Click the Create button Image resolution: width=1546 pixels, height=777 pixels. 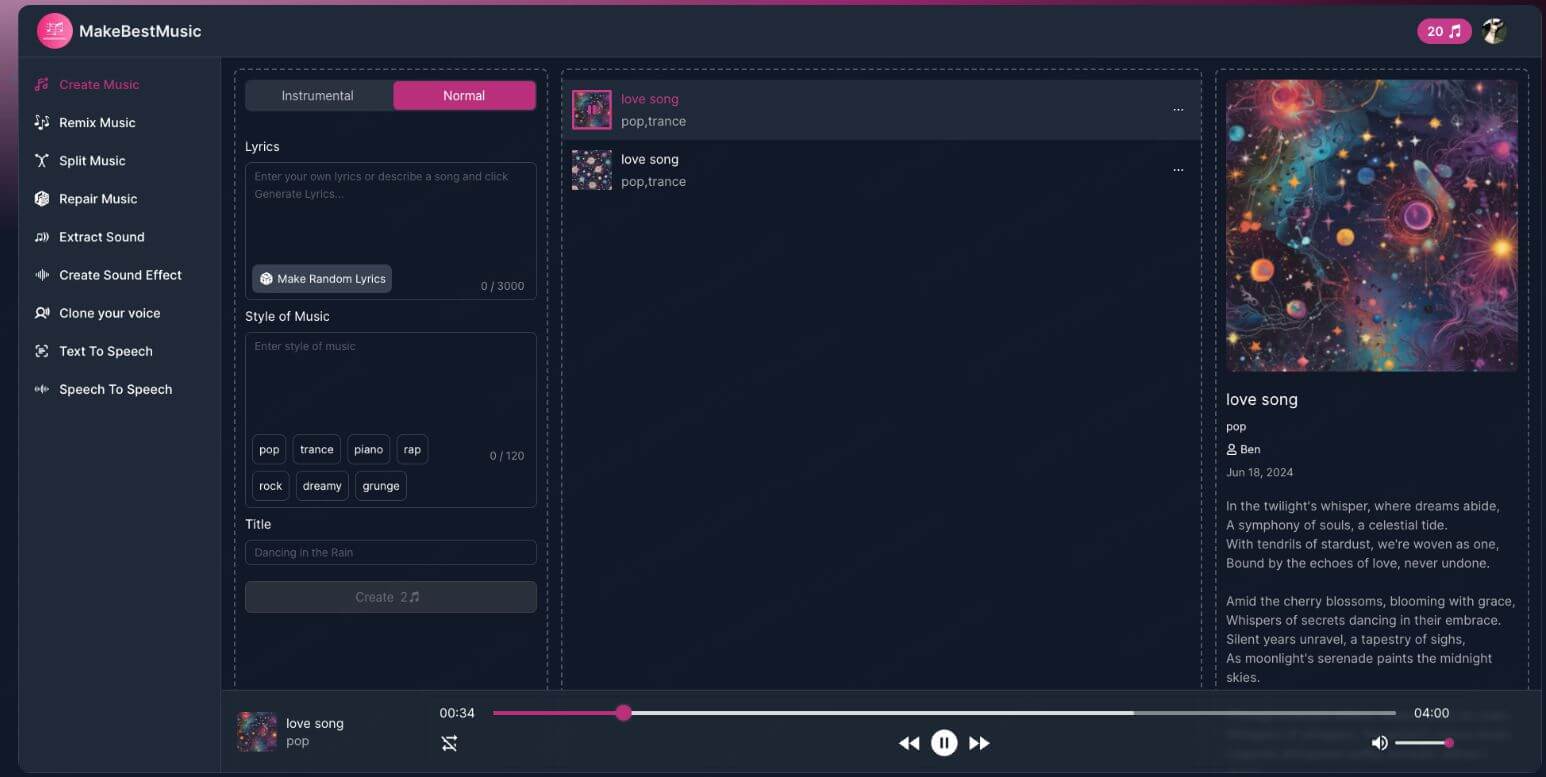click(391, 597)
